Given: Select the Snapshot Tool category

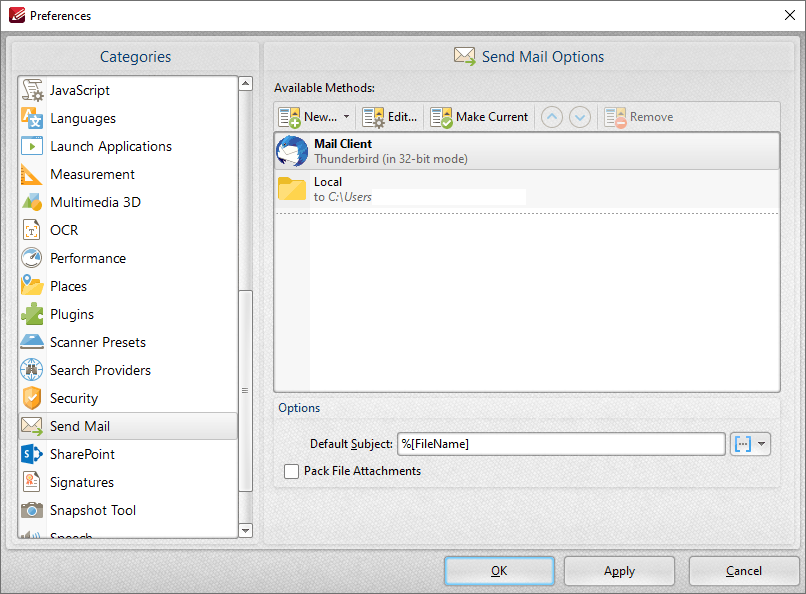Looking at the screenshot, I should tap(128, 510).
